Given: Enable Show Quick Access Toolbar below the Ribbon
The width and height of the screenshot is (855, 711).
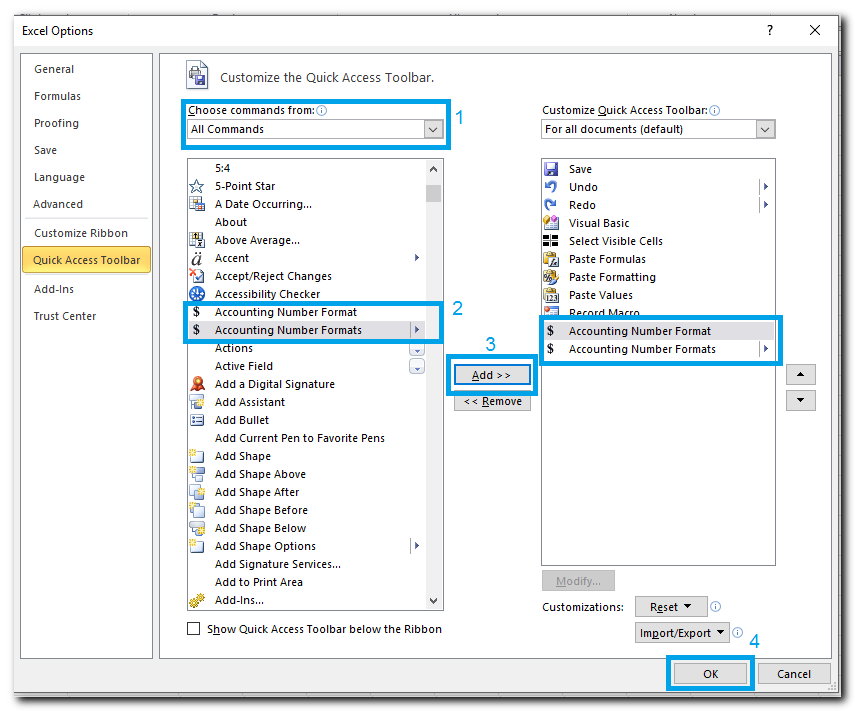Looking at the screenshot, I should pyautogui.click(x=194, y=629).
